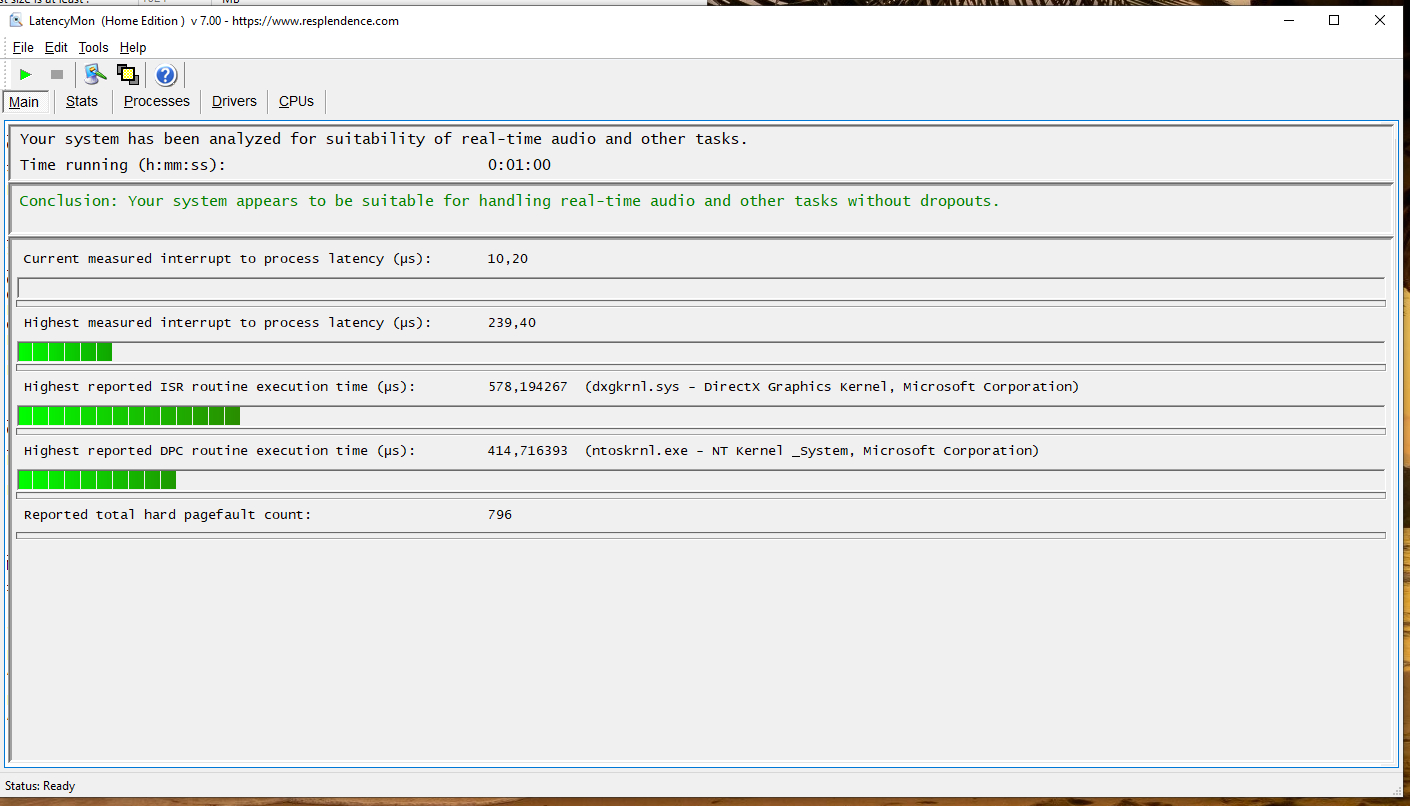Click the highest interrupt to process latency bar
Screen dimensions: 1410x806
coord(701,352)
